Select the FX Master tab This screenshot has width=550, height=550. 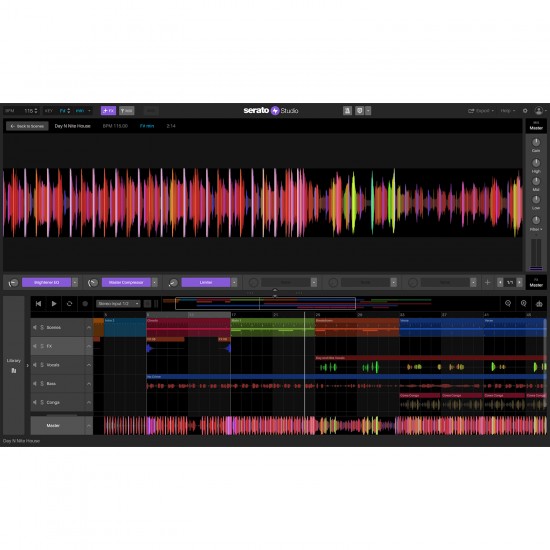pos(536,283)
